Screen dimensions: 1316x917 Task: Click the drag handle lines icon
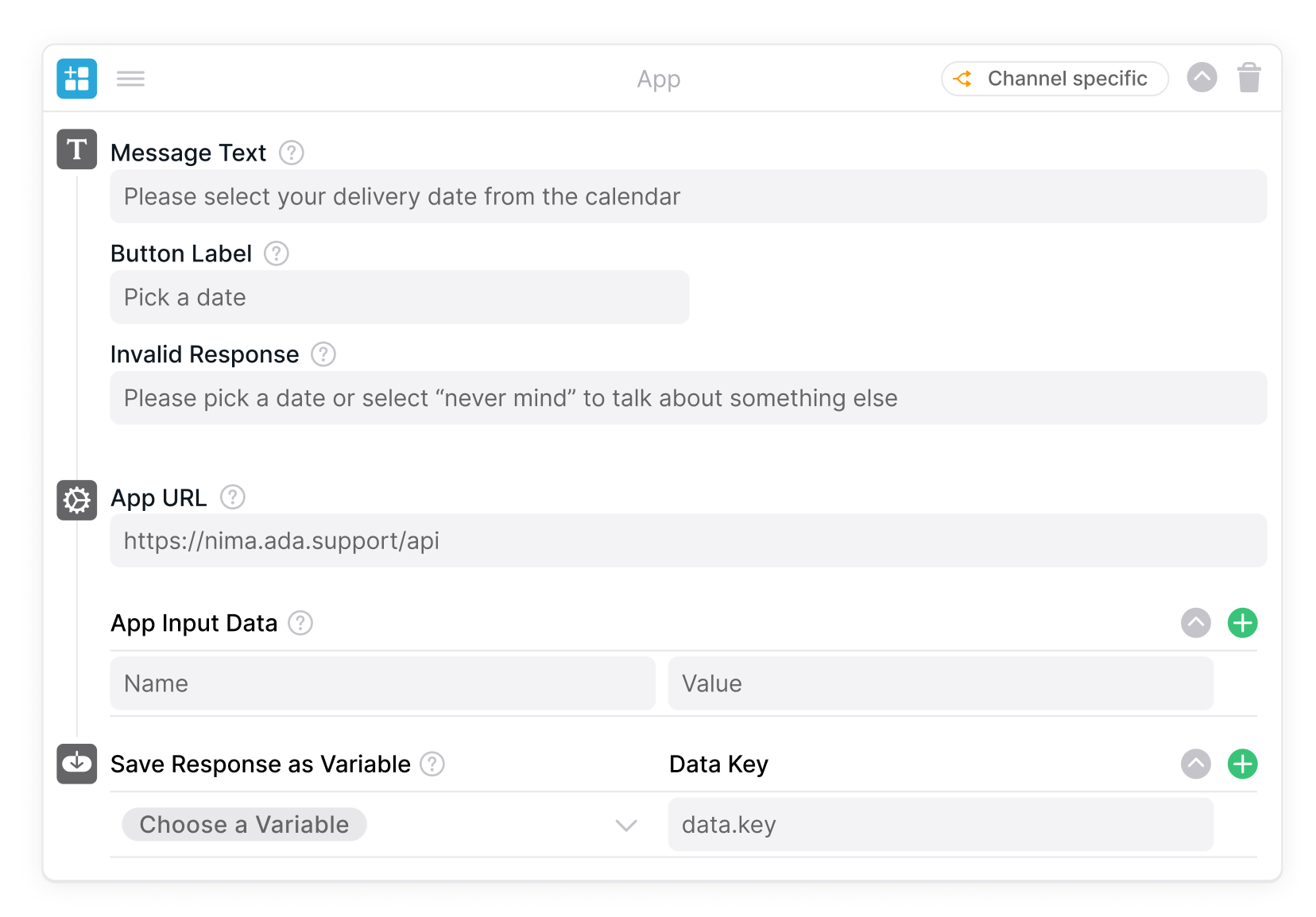pos(130,79)
